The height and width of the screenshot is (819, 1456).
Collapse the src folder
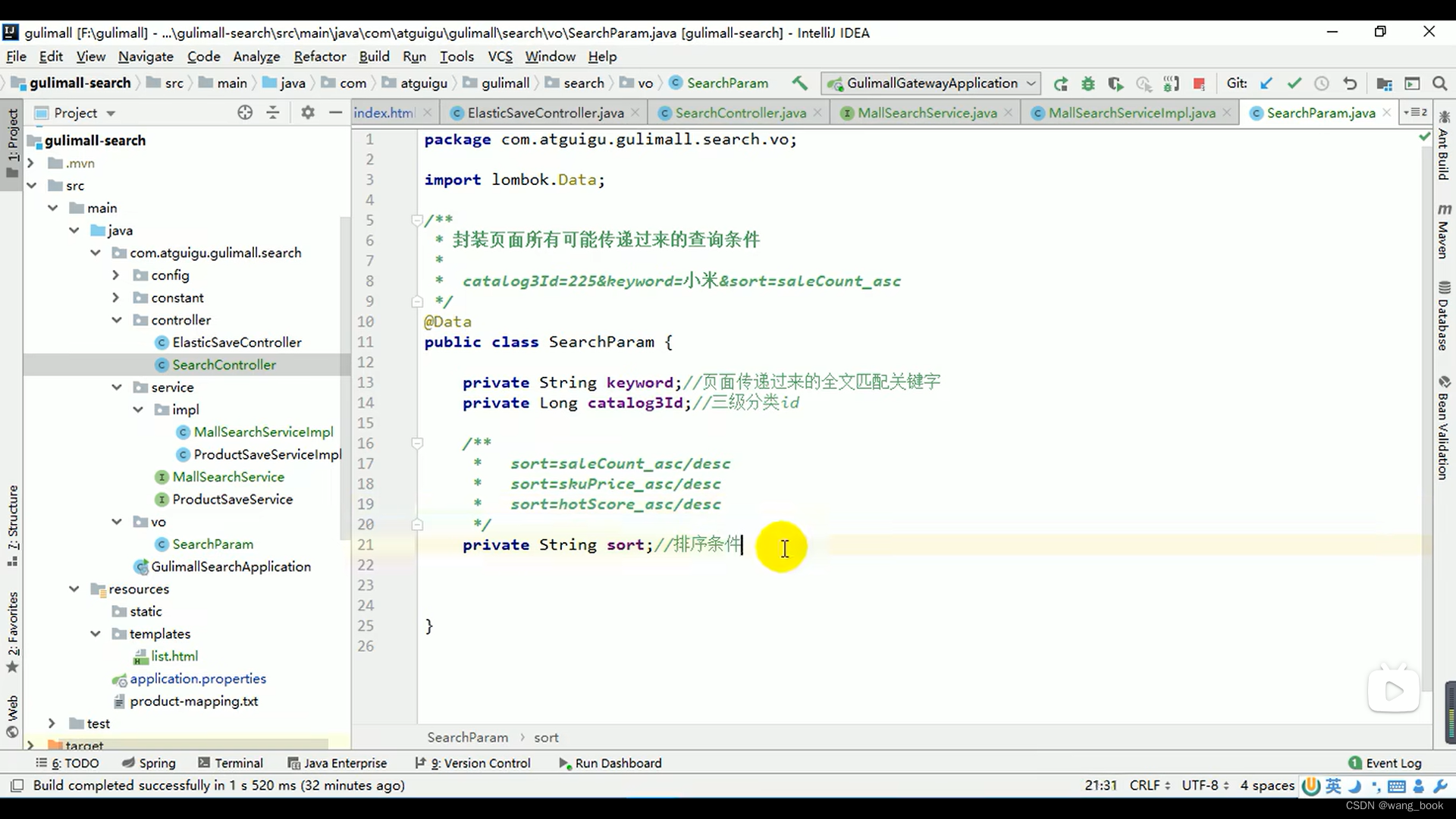coord(31,186)
